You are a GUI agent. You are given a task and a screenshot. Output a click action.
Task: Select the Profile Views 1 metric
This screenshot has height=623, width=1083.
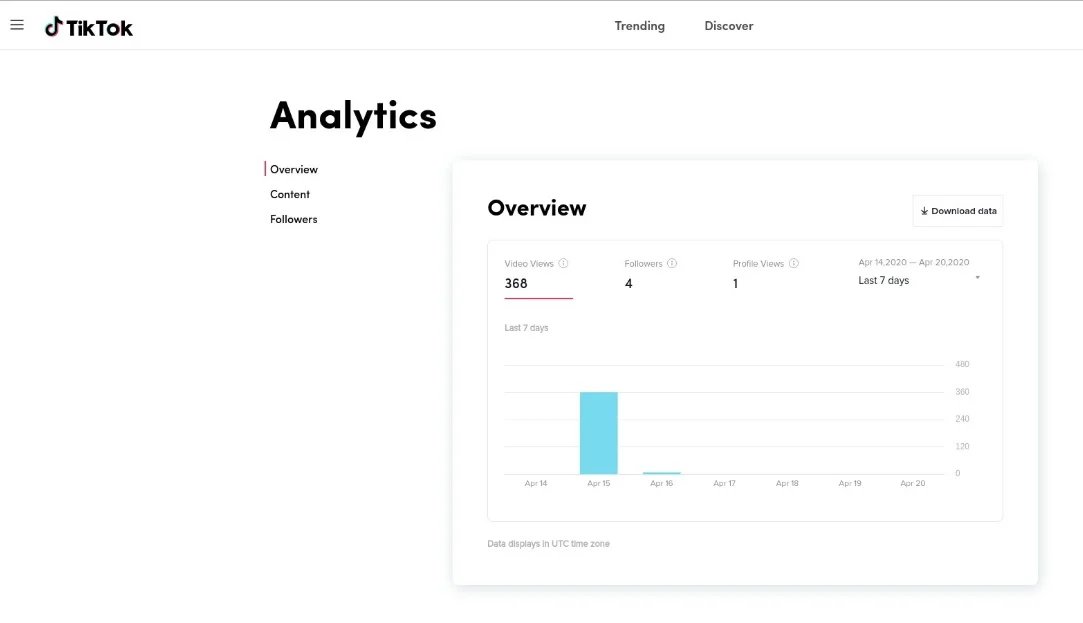point(765,276)
